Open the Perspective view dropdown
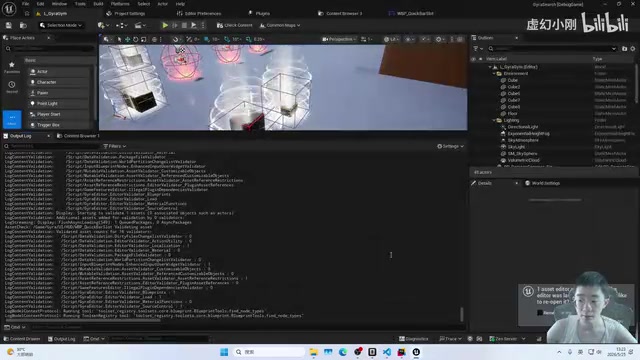 [x=338, y=39]
